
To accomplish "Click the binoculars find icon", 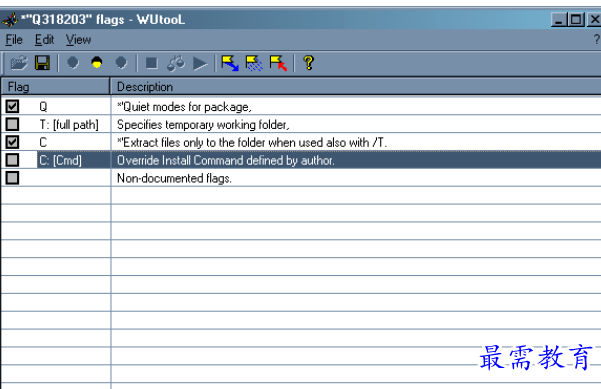I will point(176,63).
